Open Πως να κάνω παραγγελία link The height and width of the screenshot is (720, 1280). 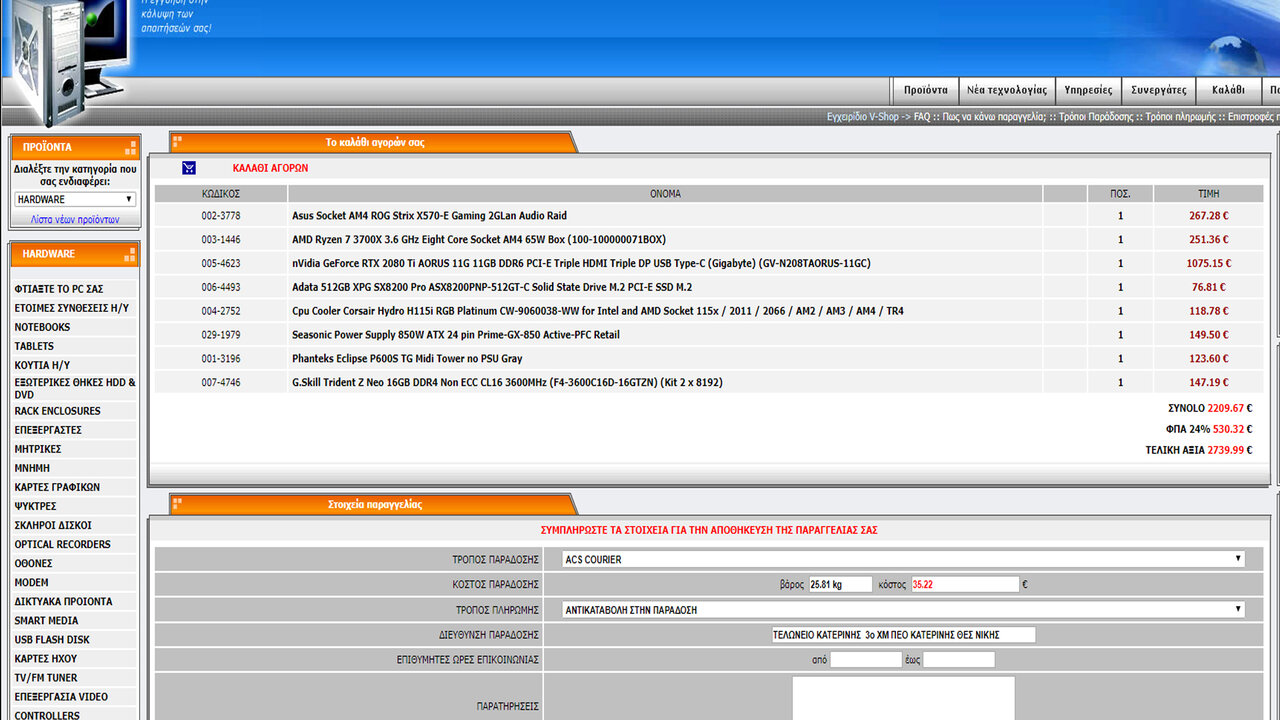tap(994, 117)
